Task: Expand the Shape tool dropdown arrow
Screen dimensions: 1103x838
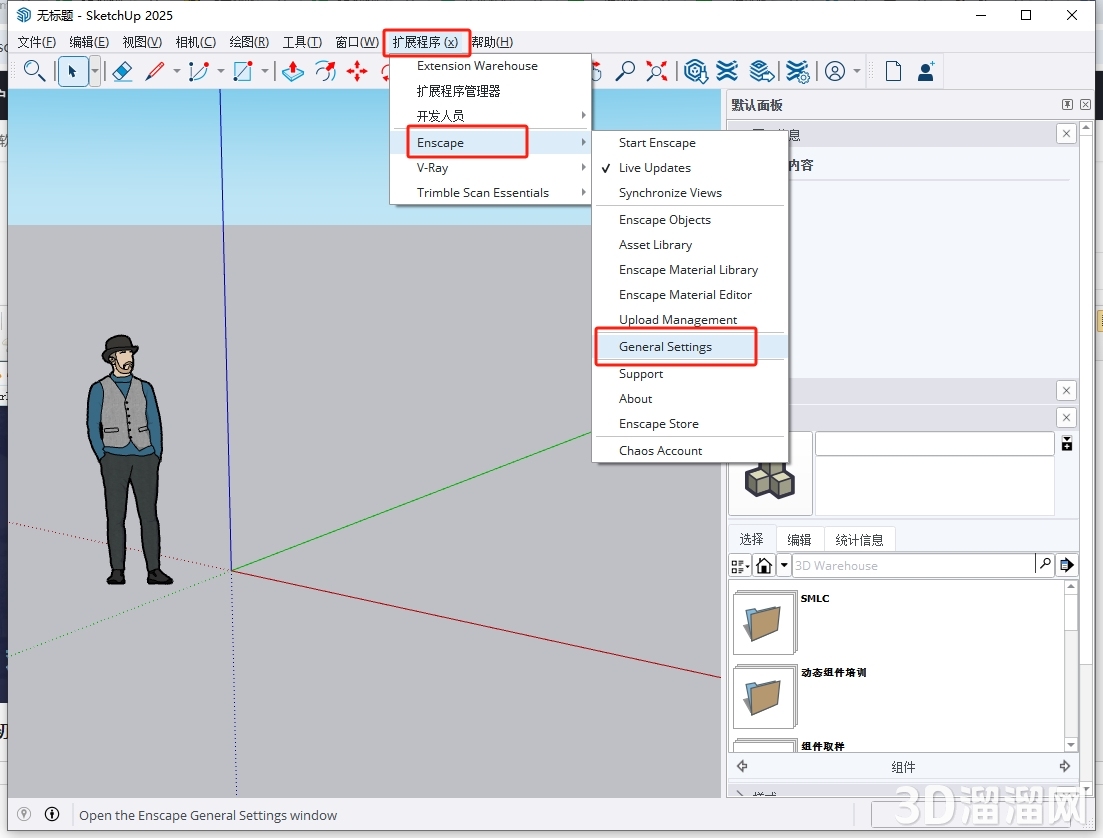Action: (x=264, y=71)
